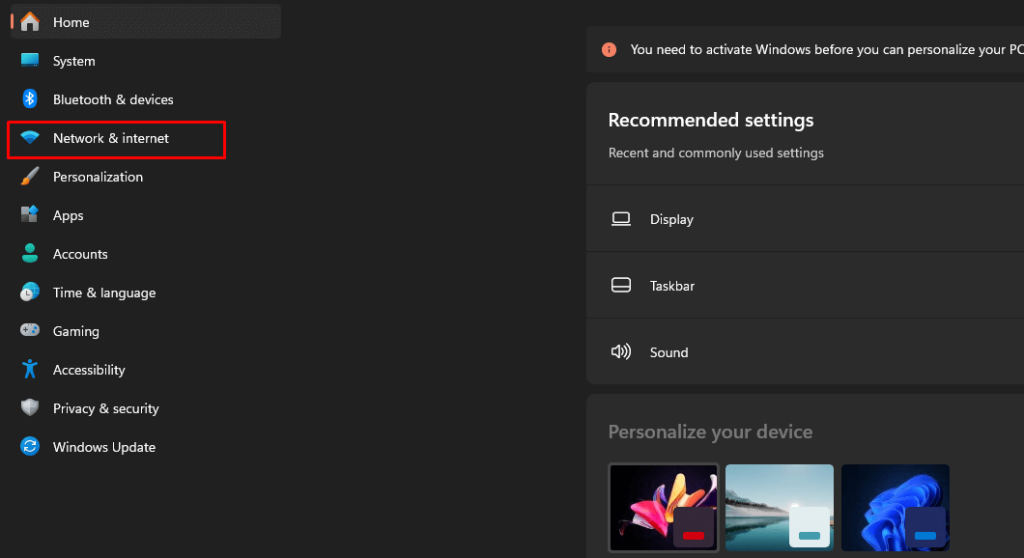Click the Accounts person icon

tap(30, 254)
